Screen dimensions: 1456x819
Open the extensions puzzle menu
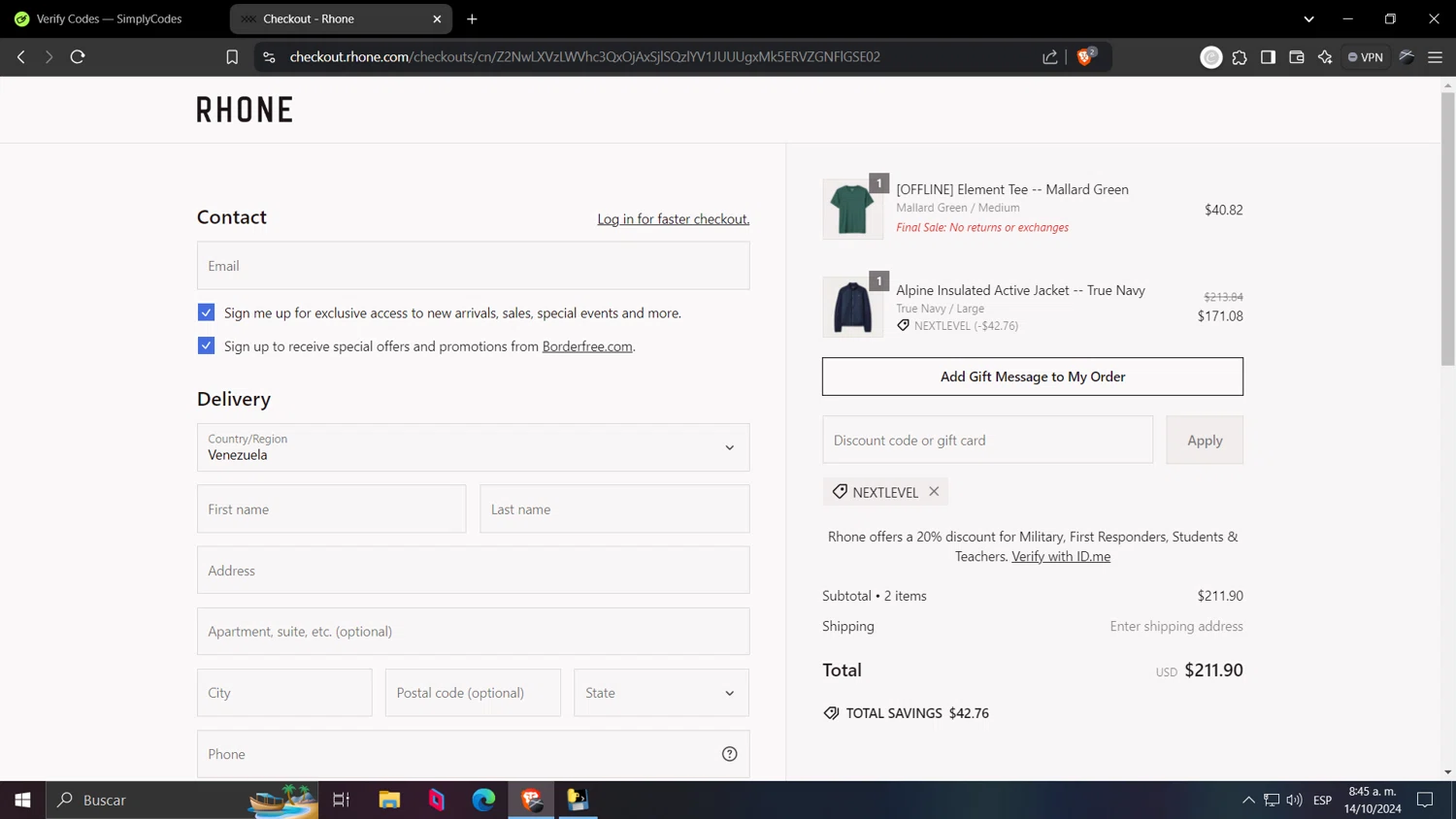coord(1240,57)
